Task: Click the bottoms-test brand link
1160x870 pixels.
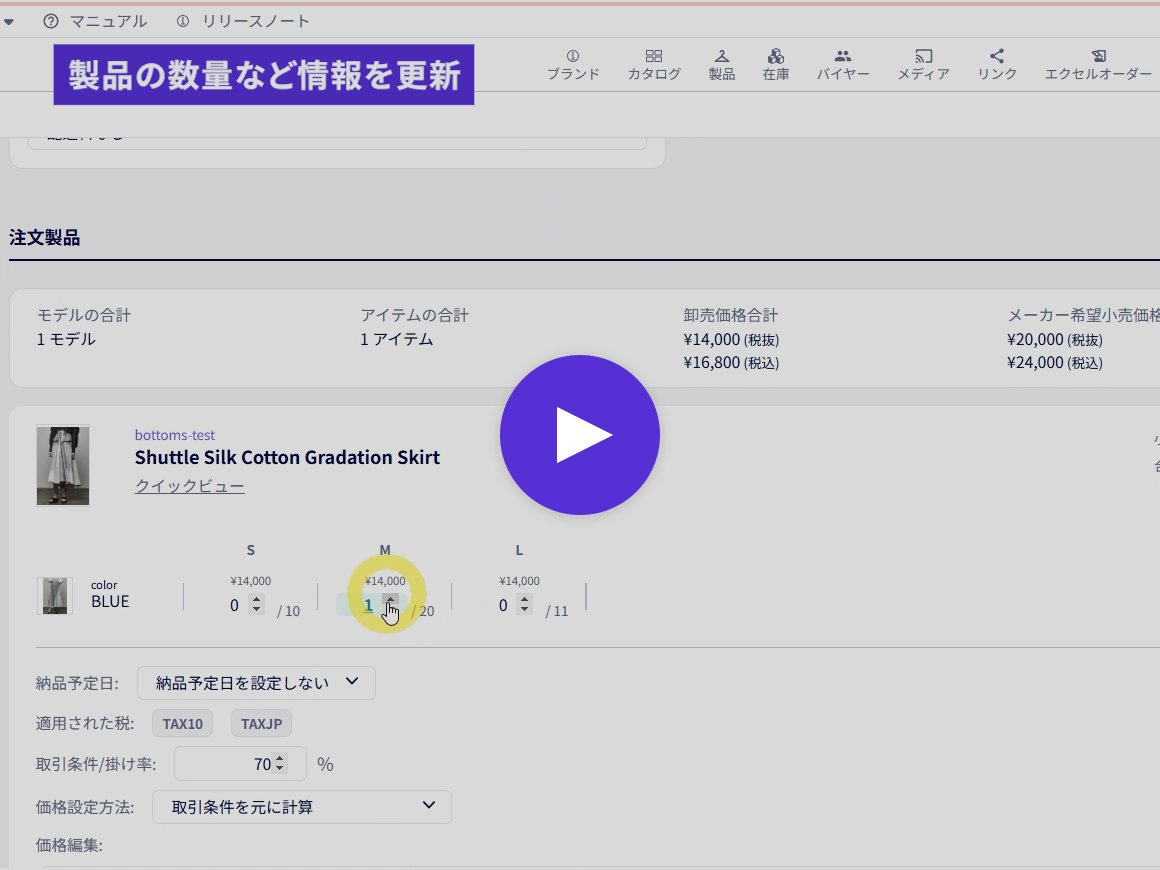Action: click(175, 435)
